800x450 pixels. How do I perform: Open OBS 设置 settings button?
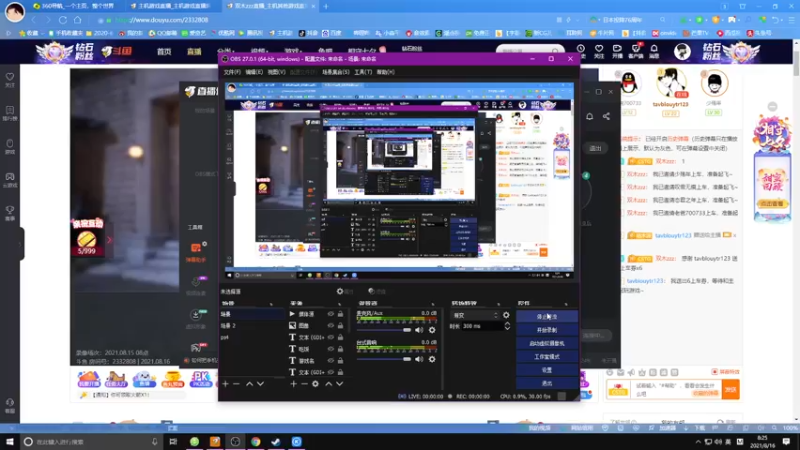(x=547, y=370)
